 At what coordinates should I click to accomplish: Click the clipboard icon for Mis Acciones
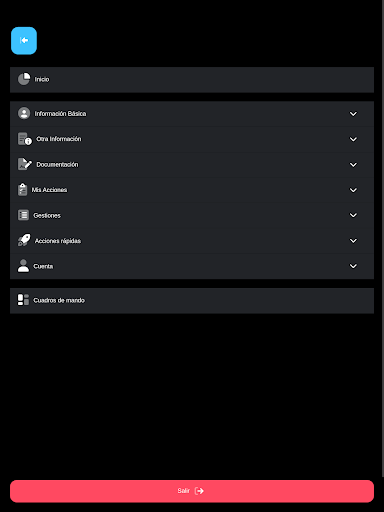[x=22, y=190]
